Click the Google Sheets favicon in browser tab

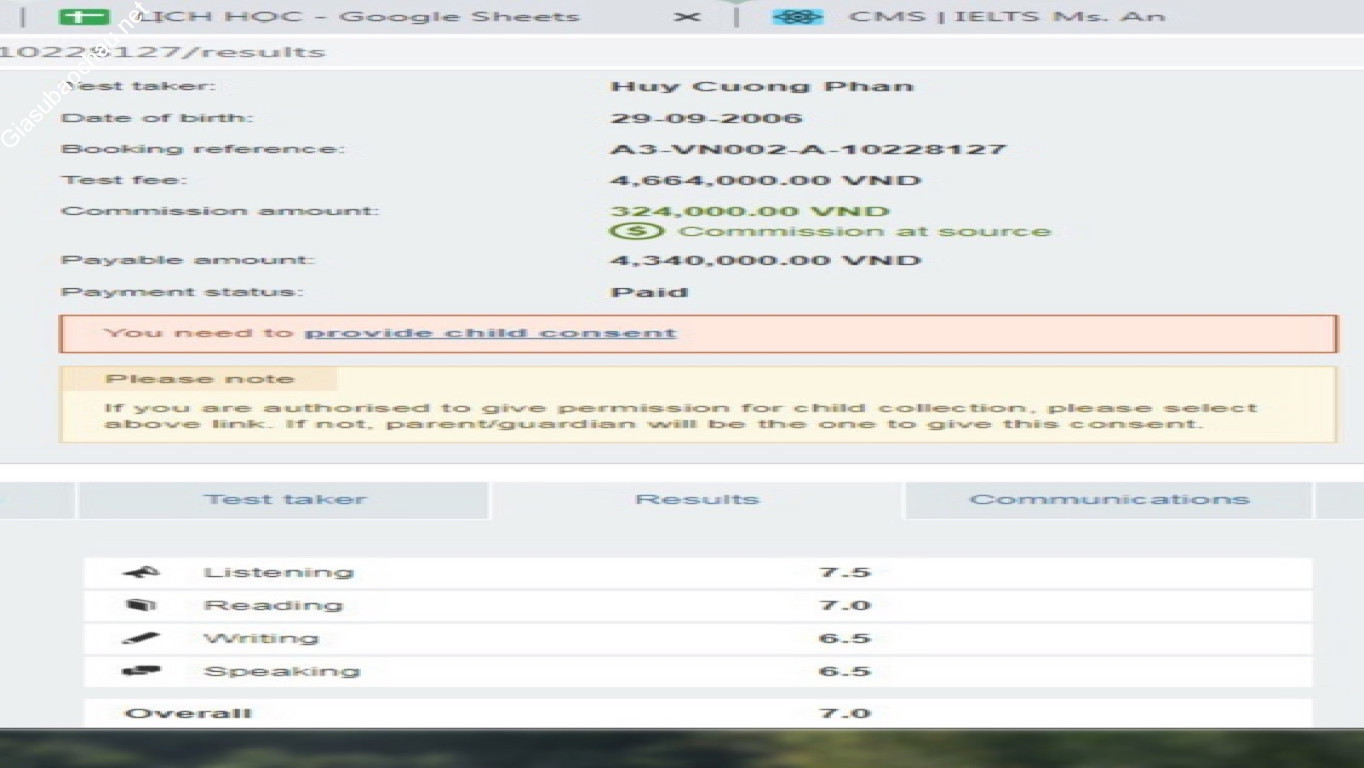click(84, 17)
